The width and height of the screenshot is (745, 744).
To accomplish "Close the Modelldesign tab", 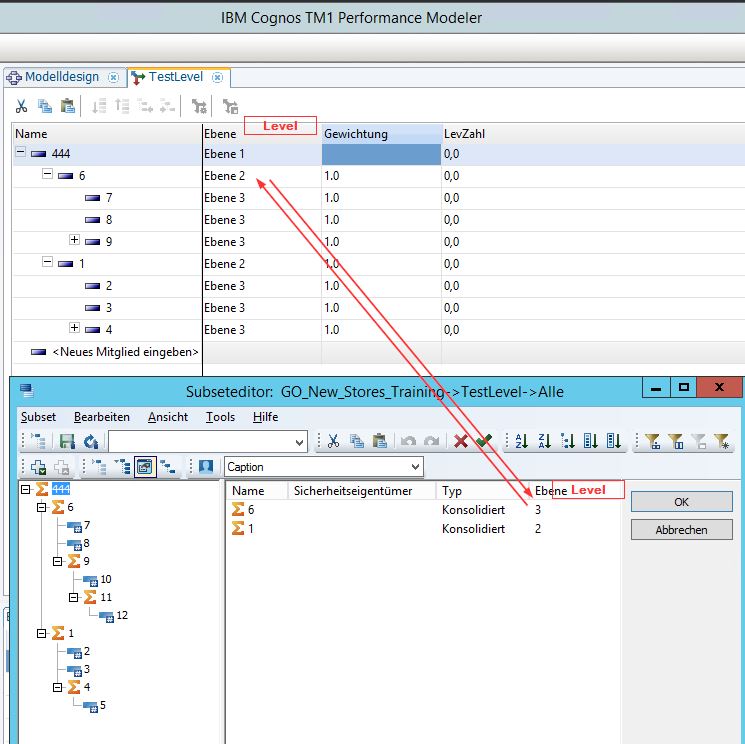I will click(x=113, y=77).
